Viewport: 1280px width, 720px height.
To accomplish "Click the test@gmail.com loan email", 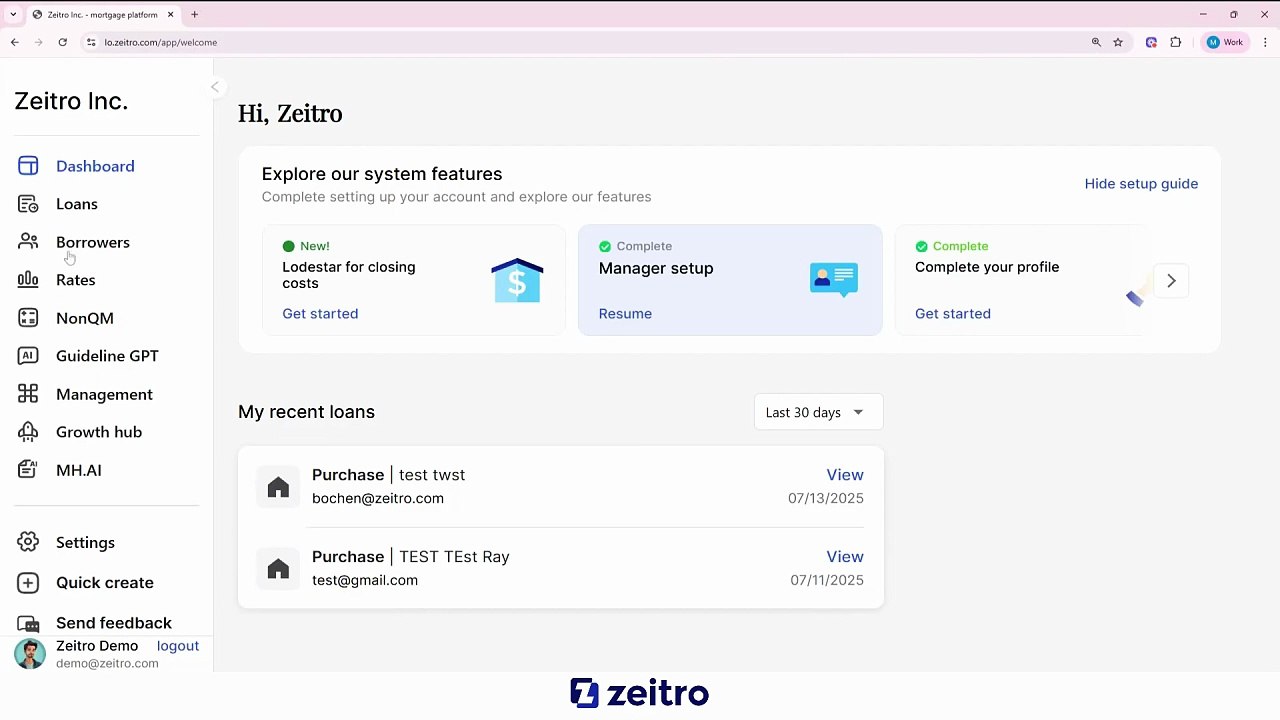I will point(365,580).
